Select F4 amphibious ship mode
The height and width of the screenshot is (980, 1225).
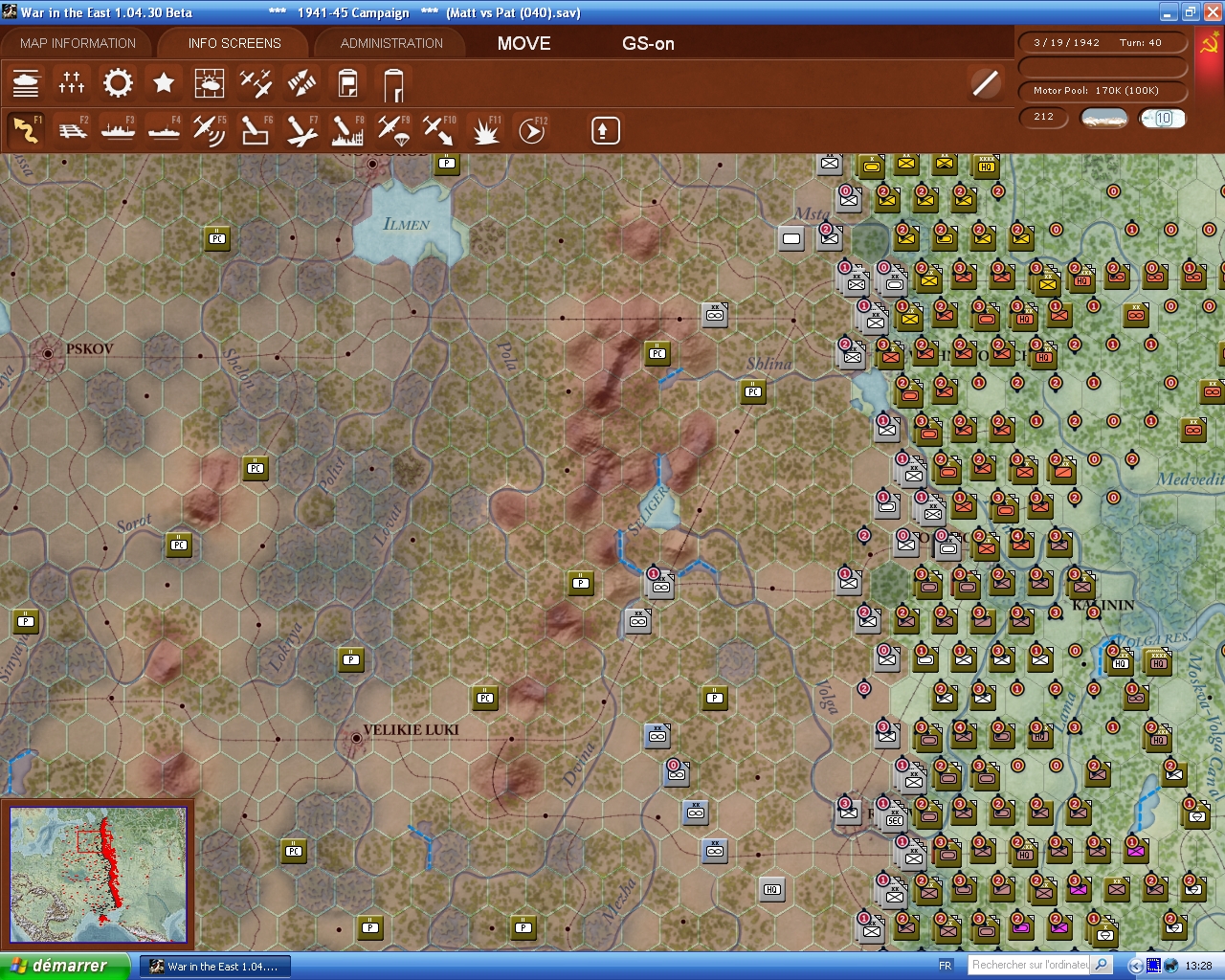[x=164, y=130]
